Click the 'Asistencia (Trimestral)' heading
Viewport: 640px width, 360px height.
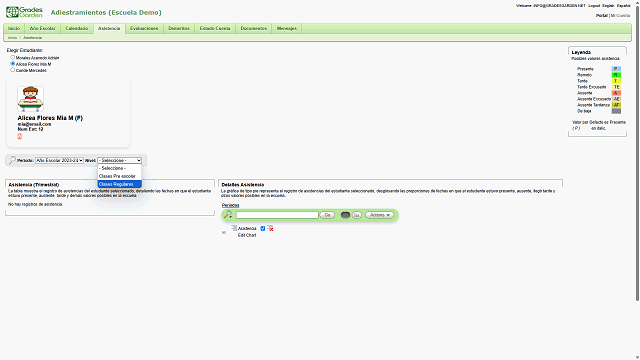click(x=33, y=184)
